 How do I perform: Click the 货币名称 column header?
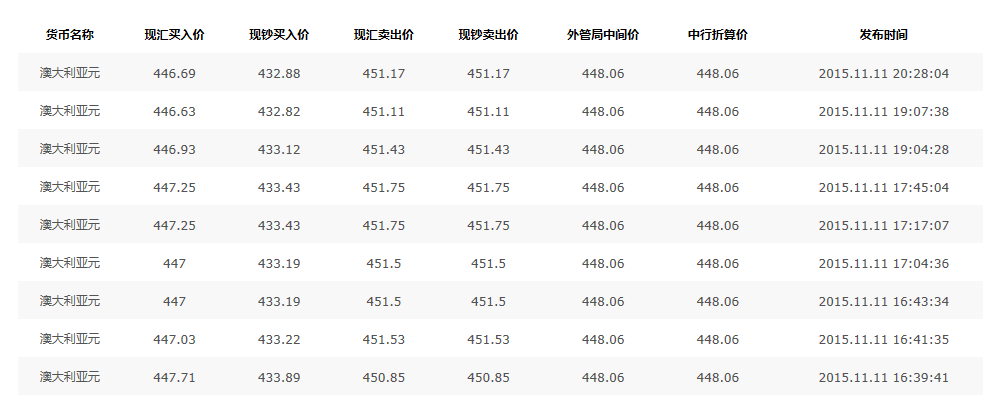[70, 34]
